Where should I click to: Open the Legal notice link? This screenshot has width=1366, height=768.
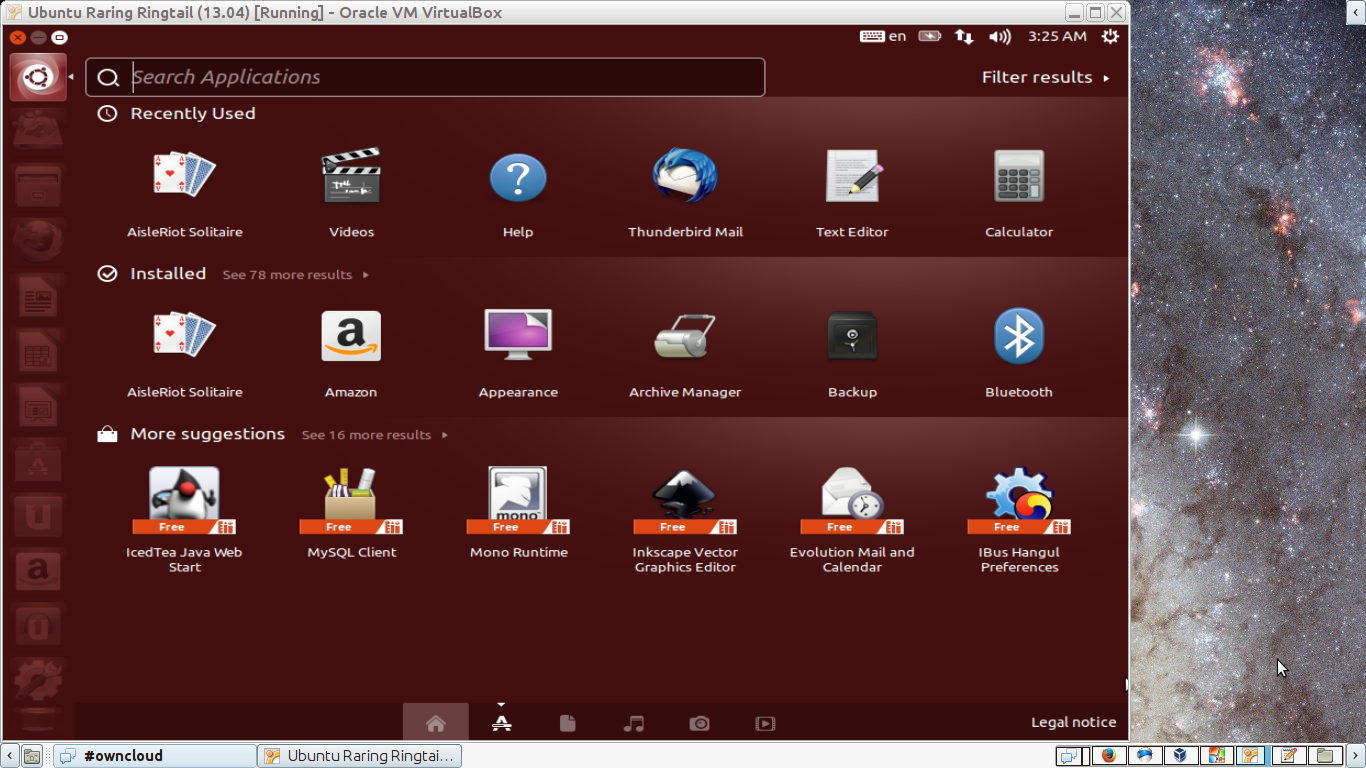click(x=1073, y=722)
